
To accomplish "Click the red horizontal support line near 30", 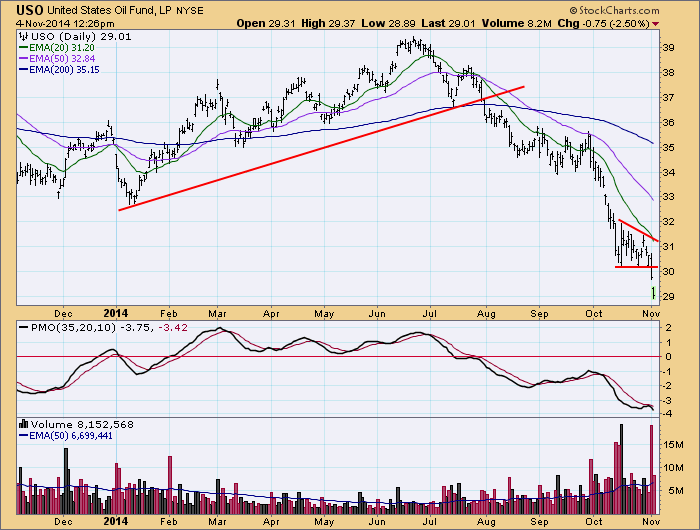I will pos(636,267).
